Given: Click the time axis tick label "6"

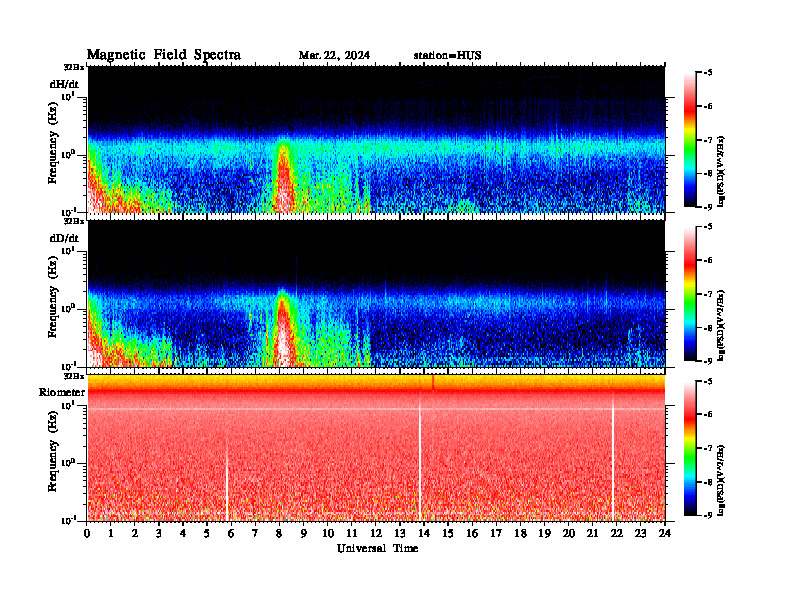Looking at the screenshot, I should pos(231,533).
